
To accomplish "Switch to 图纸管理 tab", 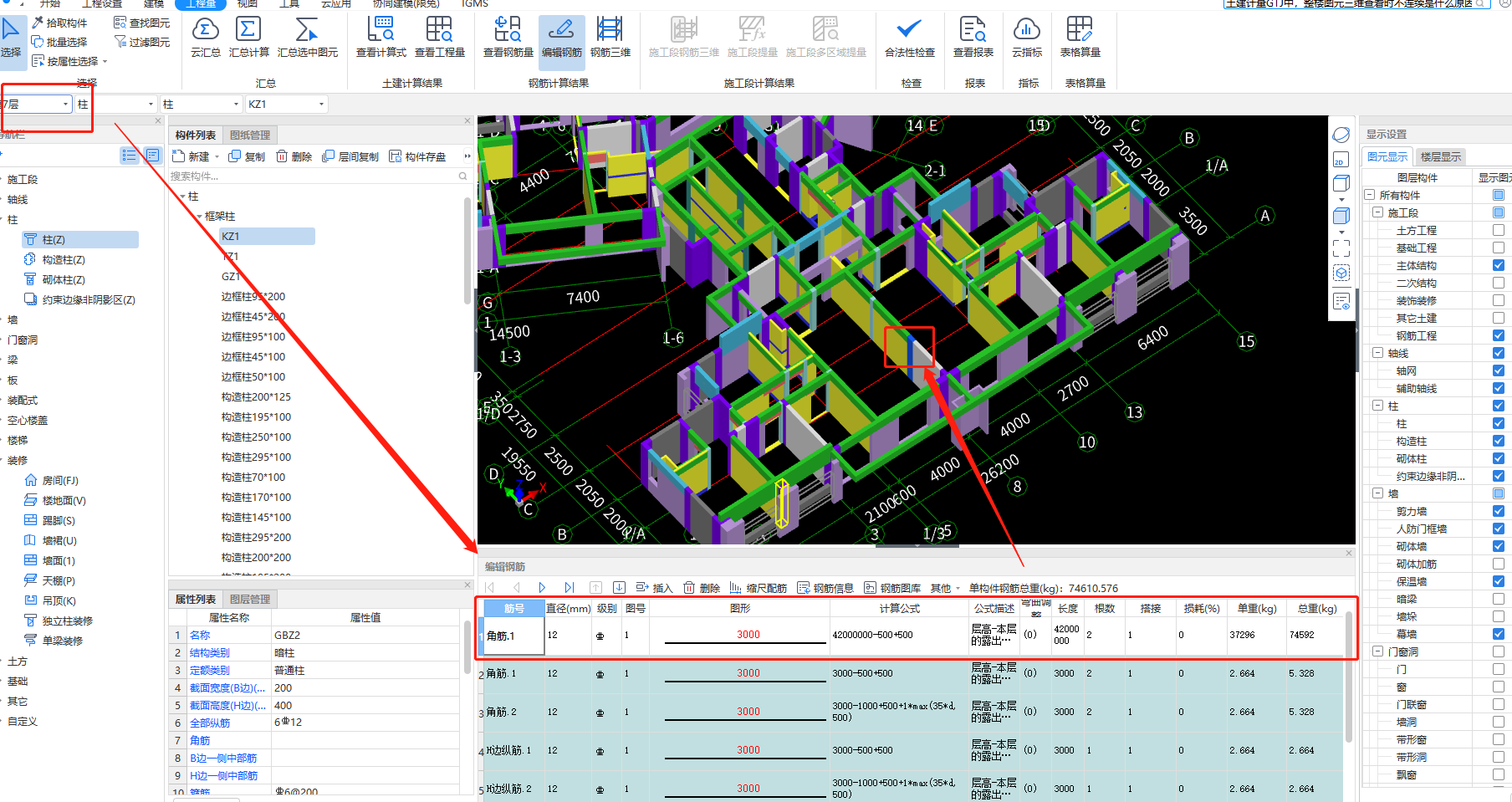I will (x=250, y=135).
